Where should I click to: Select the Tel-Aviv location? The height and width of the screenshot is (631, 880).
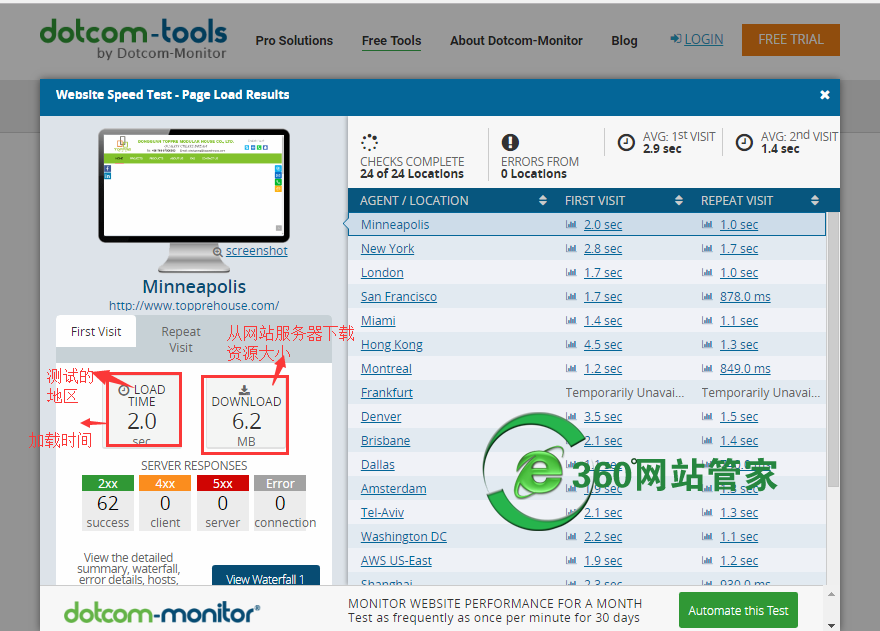pos(382,513)
